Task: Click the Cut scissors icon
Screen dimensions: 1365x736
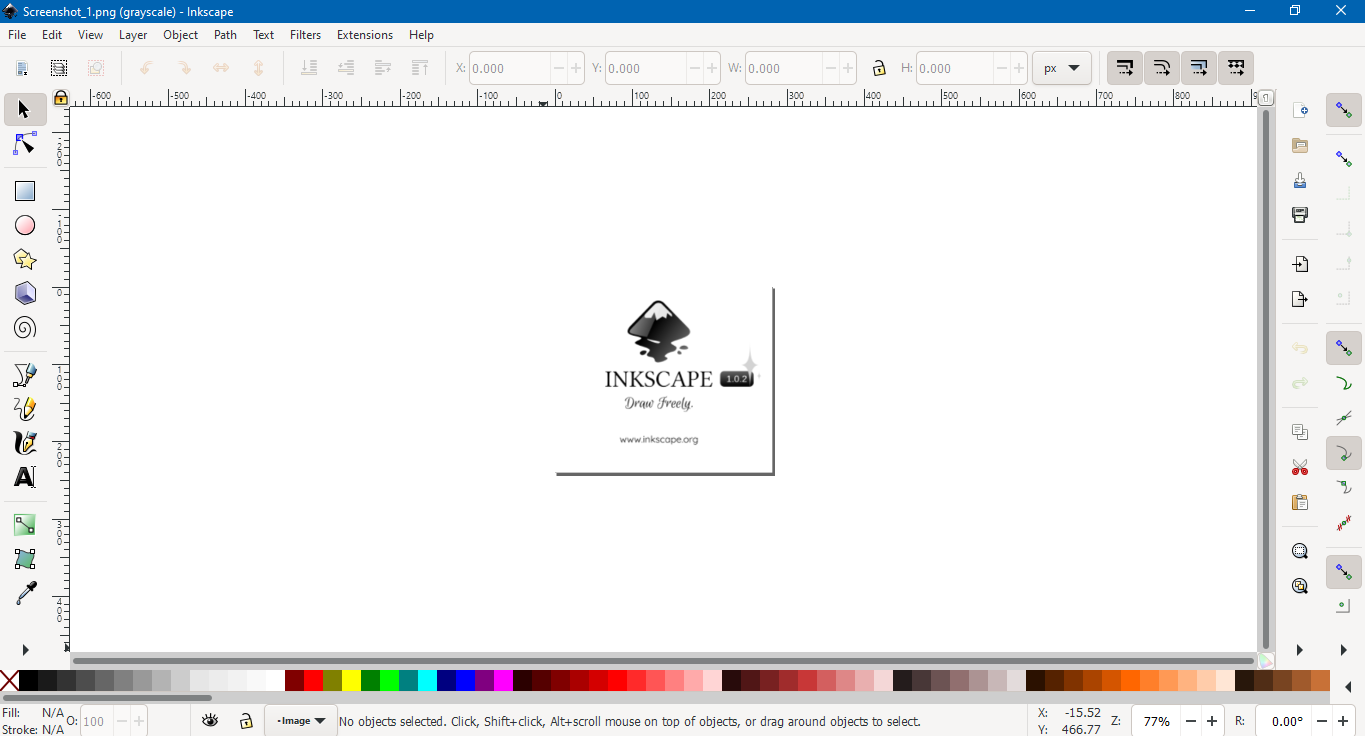Action: coord(1300,467)
